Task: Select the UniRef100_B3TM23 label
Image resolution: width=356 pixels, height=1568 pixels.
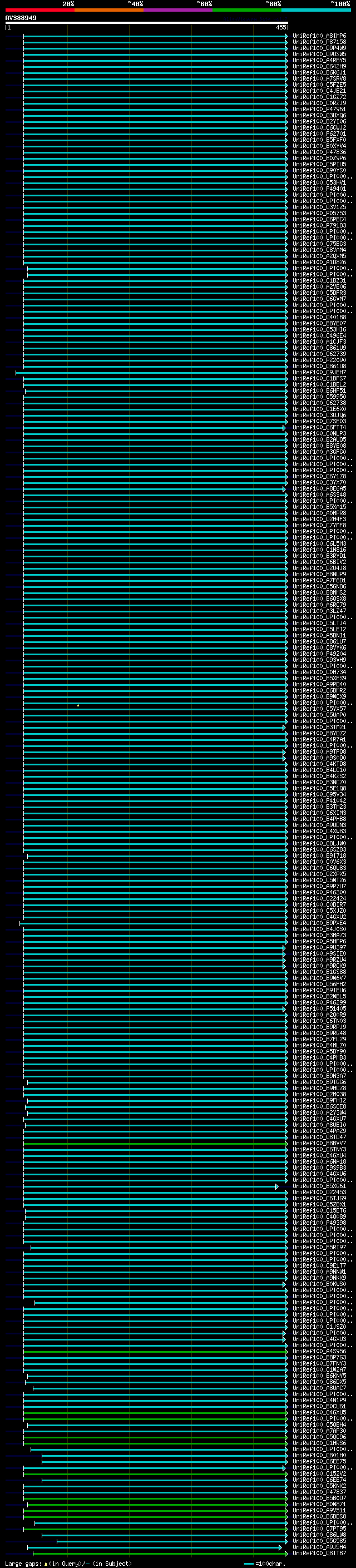Action: click(x=319, y=807)
